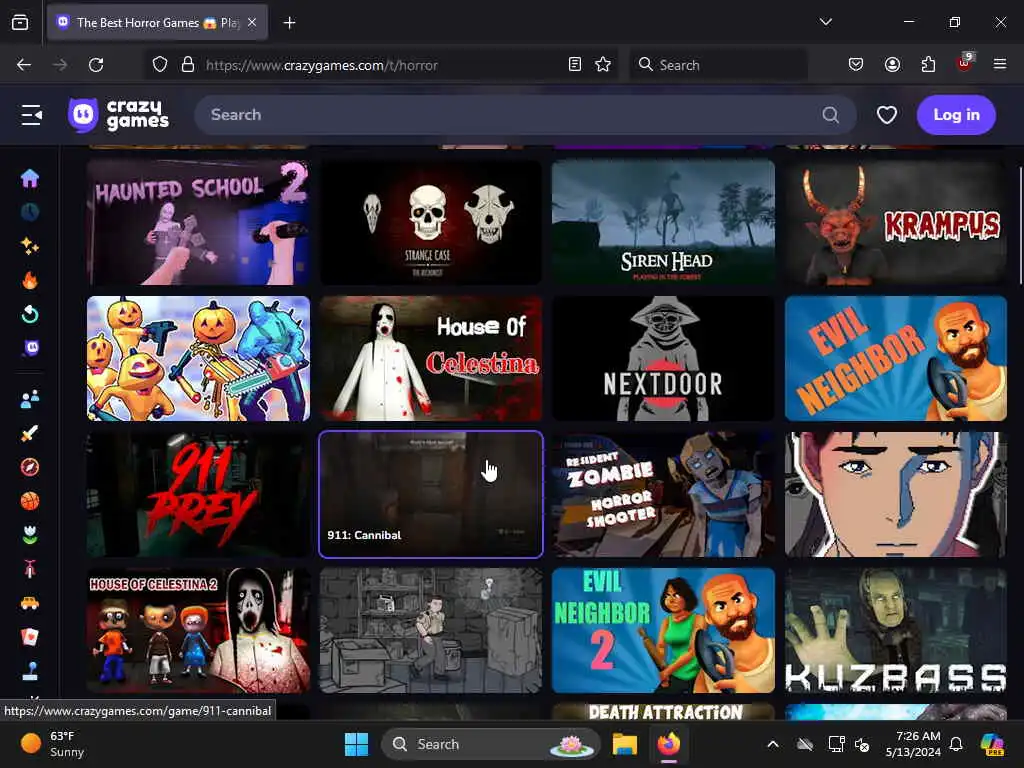Open Originals purple icon in sidebar
Viewport: 1024px width, 768px height.
[x=31, y=348]
